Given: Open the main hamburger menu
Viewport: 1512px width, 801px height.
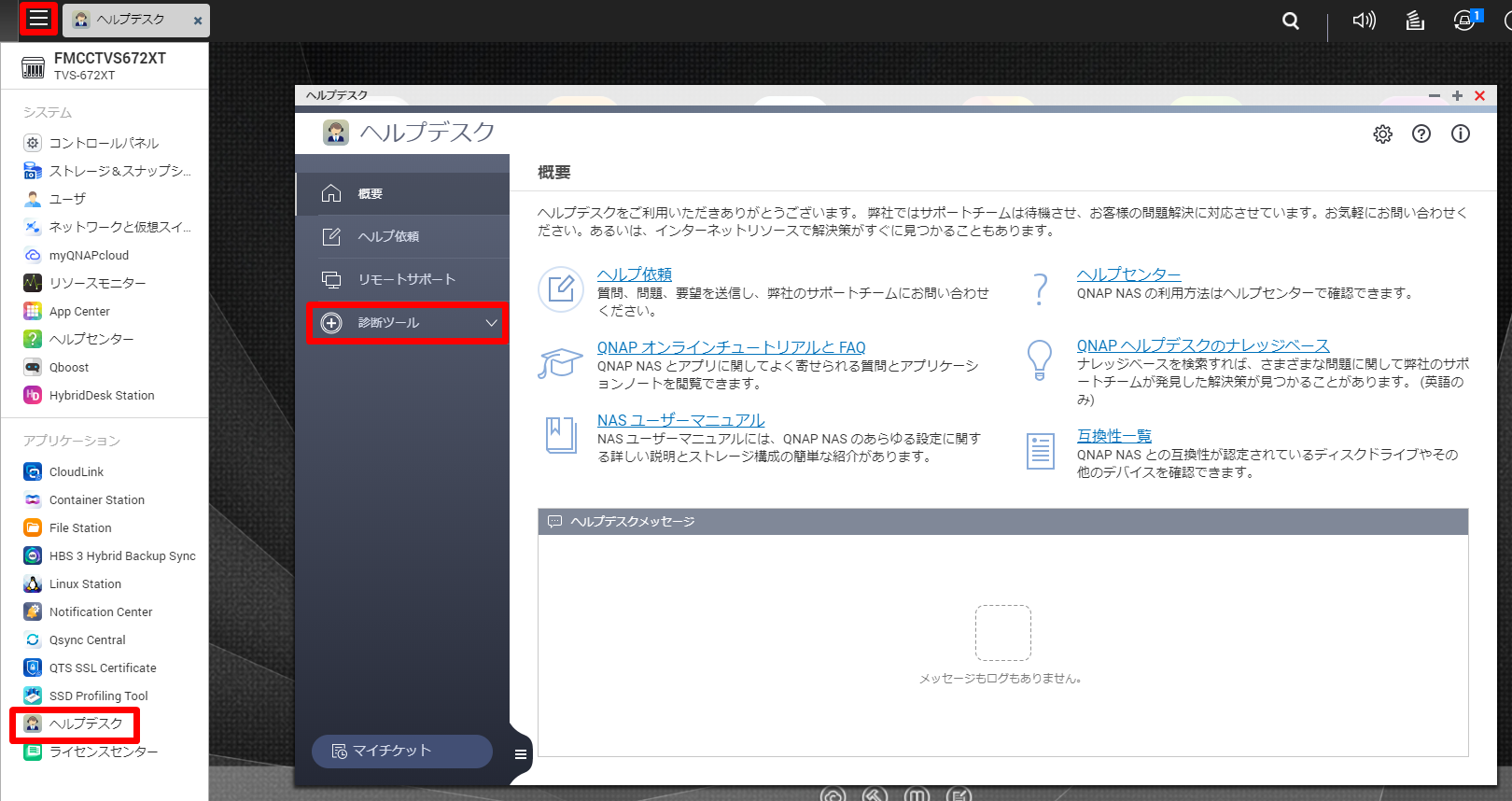Looking at the screenshot, I should click(38, 19).
